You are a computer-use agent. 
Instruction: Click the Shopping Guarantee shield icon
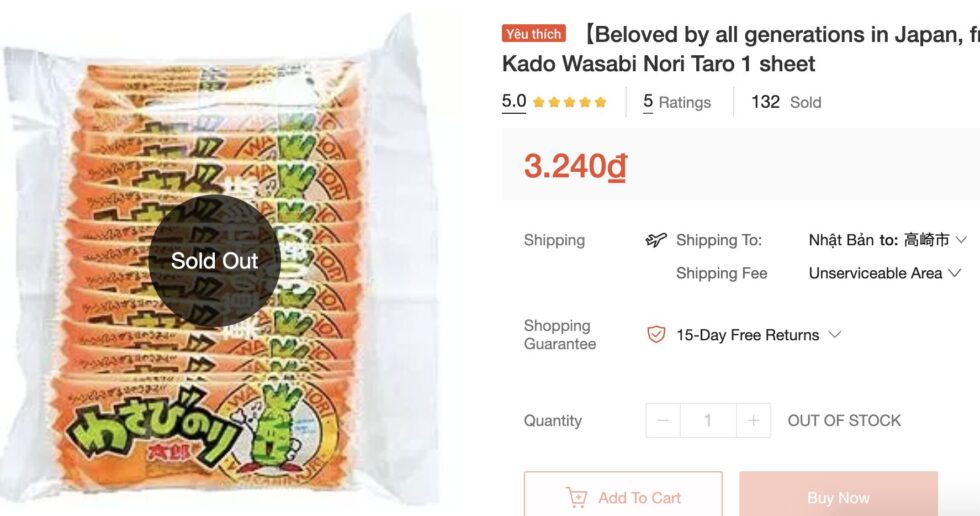click(x=656, y=335)
